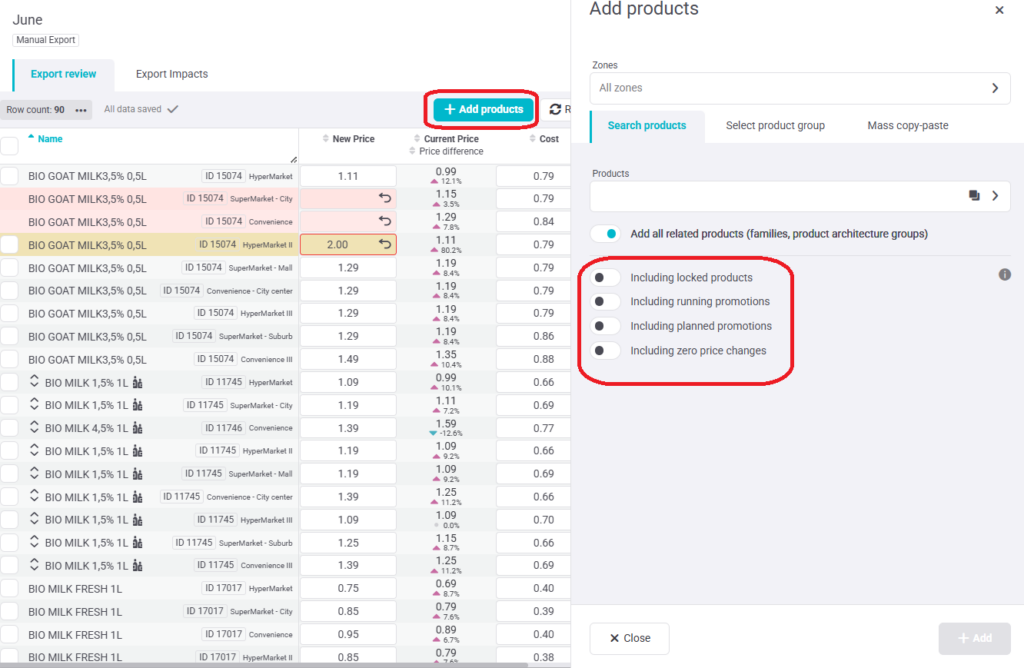The width and height of the screenshot is (1024, 668).
Task: Expand BIO MILK 1,5% 1L SuperMarket - City family
Action: (34, 405)
